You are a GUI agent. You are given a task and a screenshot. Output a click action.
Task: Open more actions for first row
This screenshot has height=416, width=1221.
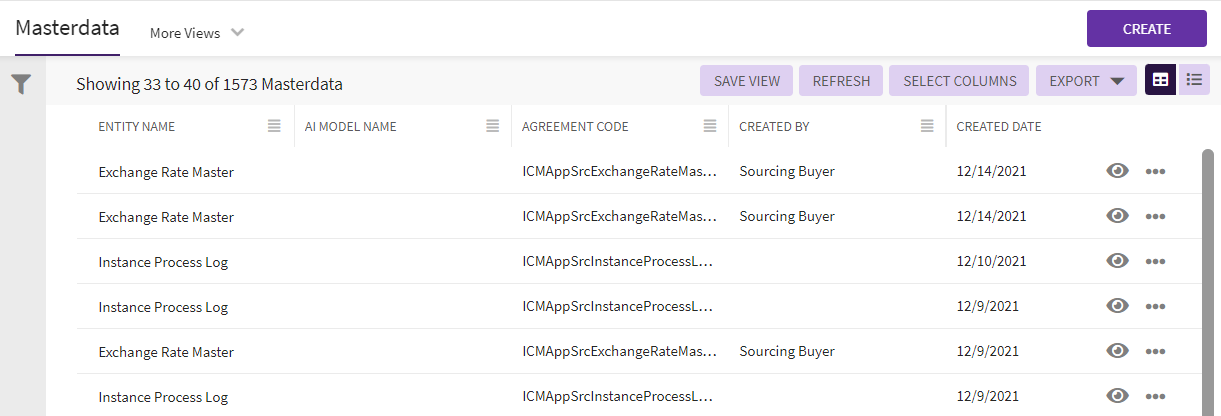pos(1155,172)
